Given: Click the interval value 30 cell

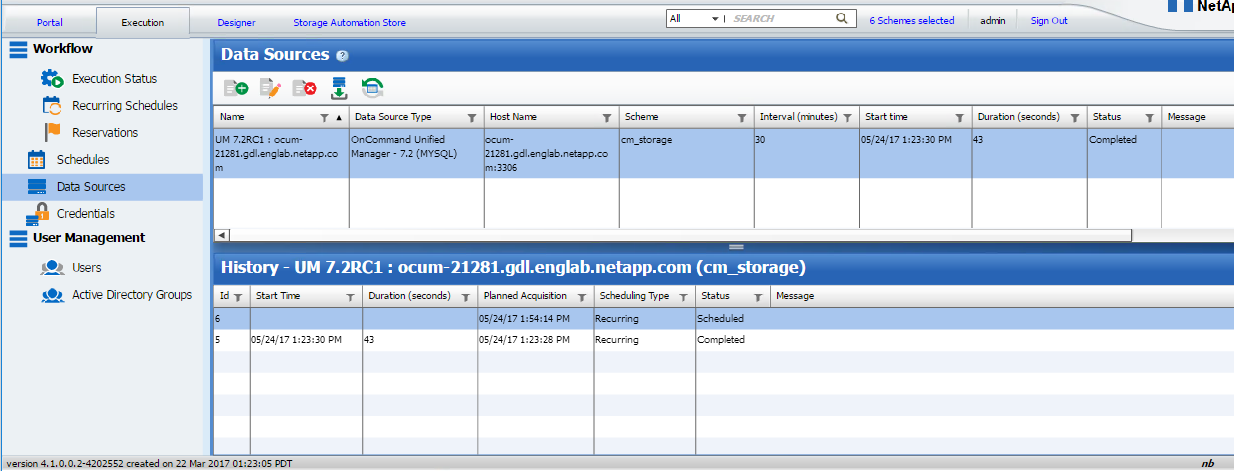Looking at the screenshot, I should (806, 153).
